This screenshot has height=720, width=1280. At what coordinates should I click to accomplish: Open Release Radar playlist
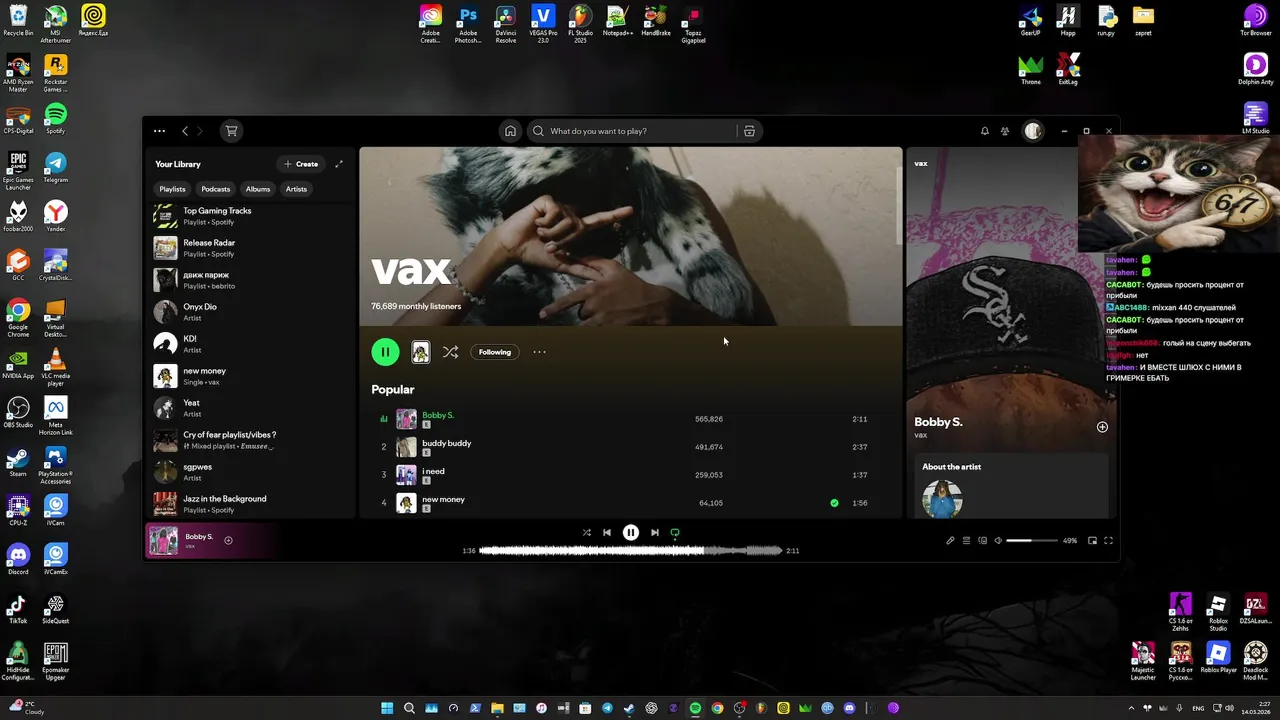250,248
